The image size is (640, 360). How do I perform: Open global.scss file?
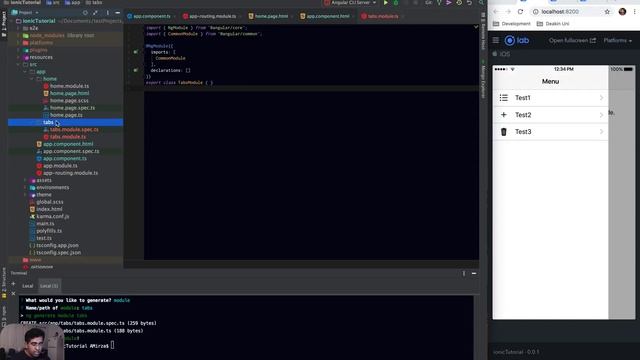[x=50, y=202]
